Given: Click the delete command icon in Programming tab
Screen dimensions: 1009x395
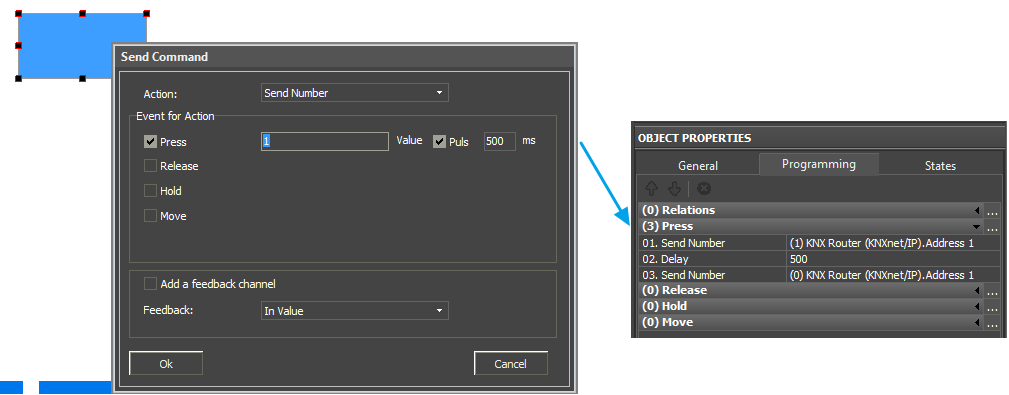Looking at the screenshot, I should point(703,188).
